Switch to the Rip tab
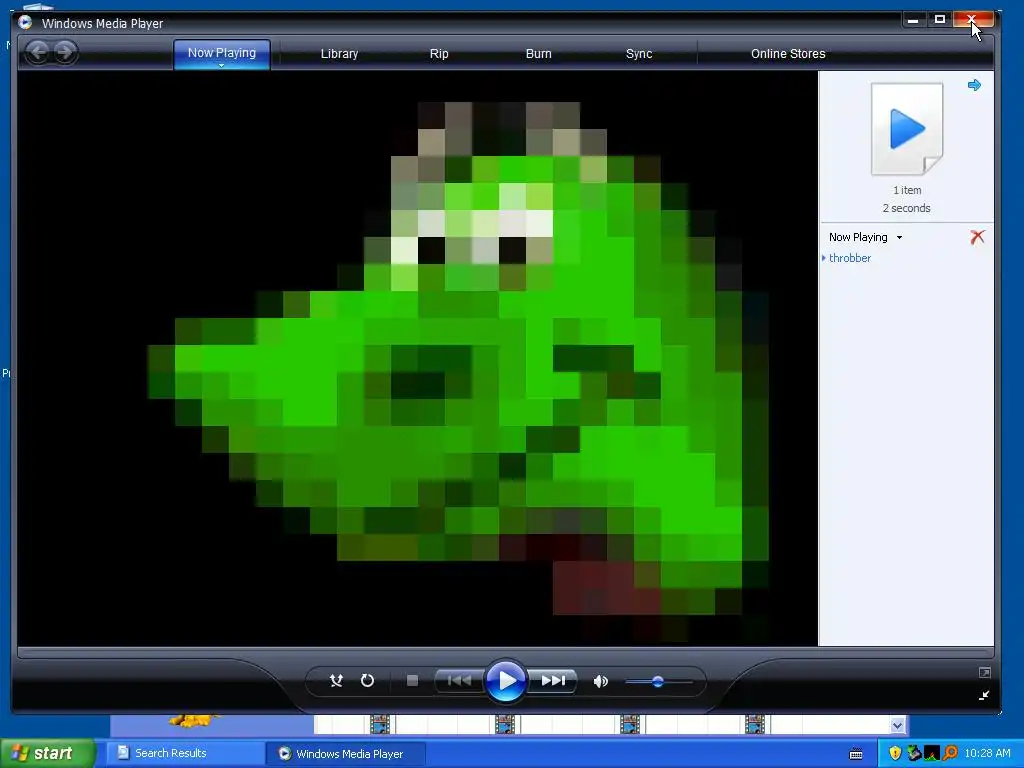The width and height of the screenshot is (1024, 768). pos(439,54)
